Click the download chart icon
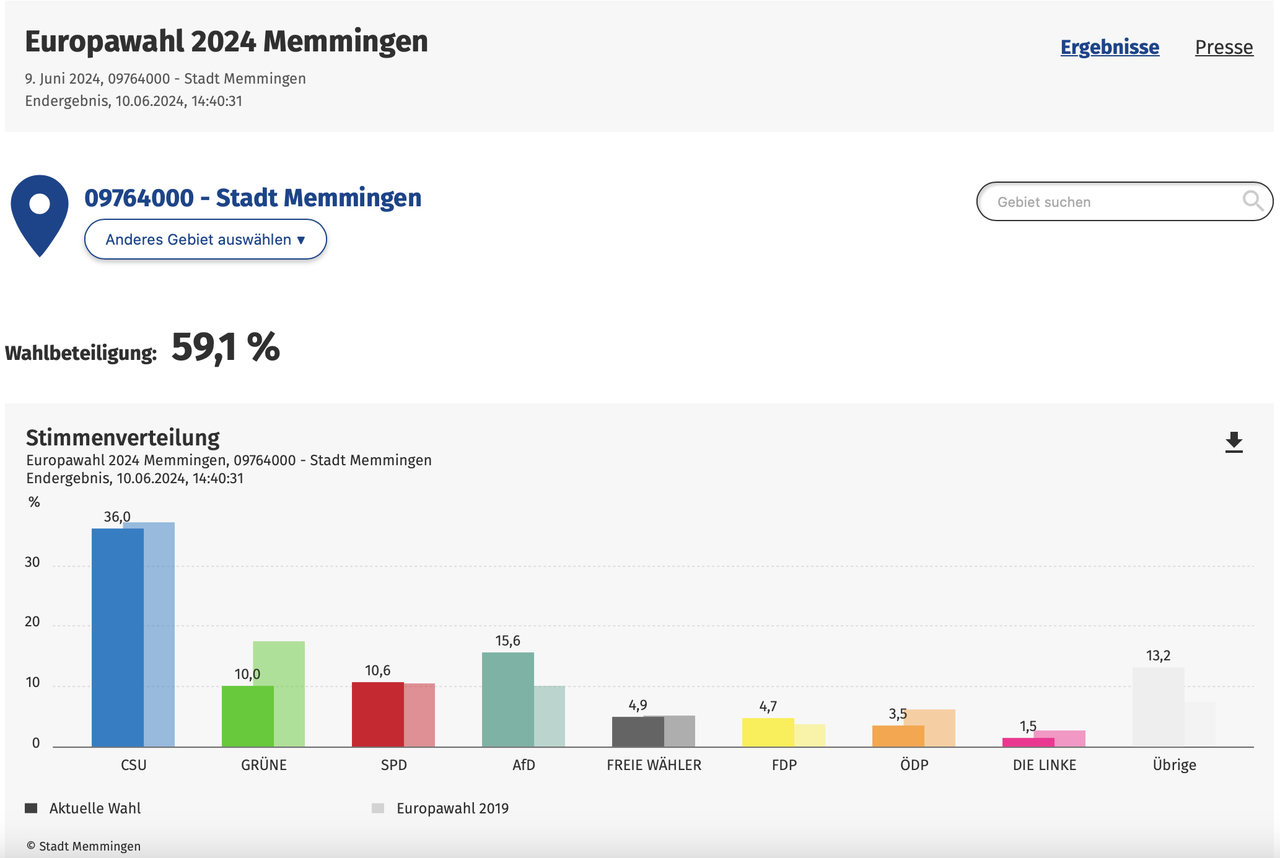The height and width of the screenshot is (858, 1280). pyautogui.click(x=1234, y=443)
